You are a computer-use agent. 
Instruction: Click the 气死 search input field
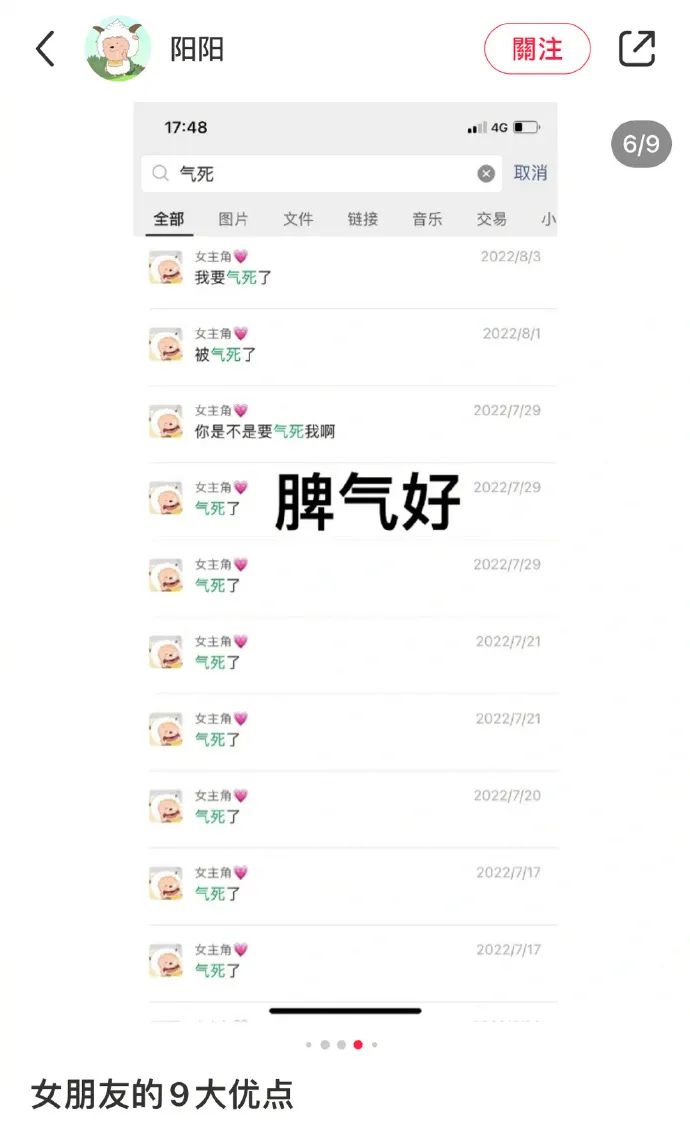321,174
